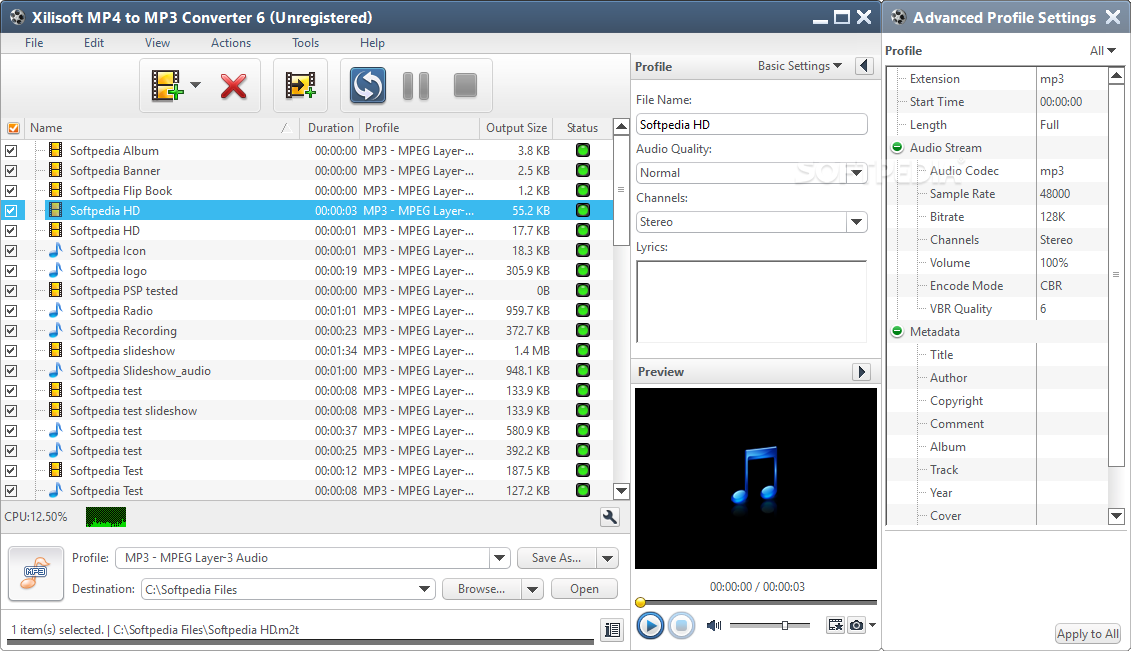Click the music note icon of Softpedia Radio
This screenshot has width=1131, height=651.
(56, 310)
